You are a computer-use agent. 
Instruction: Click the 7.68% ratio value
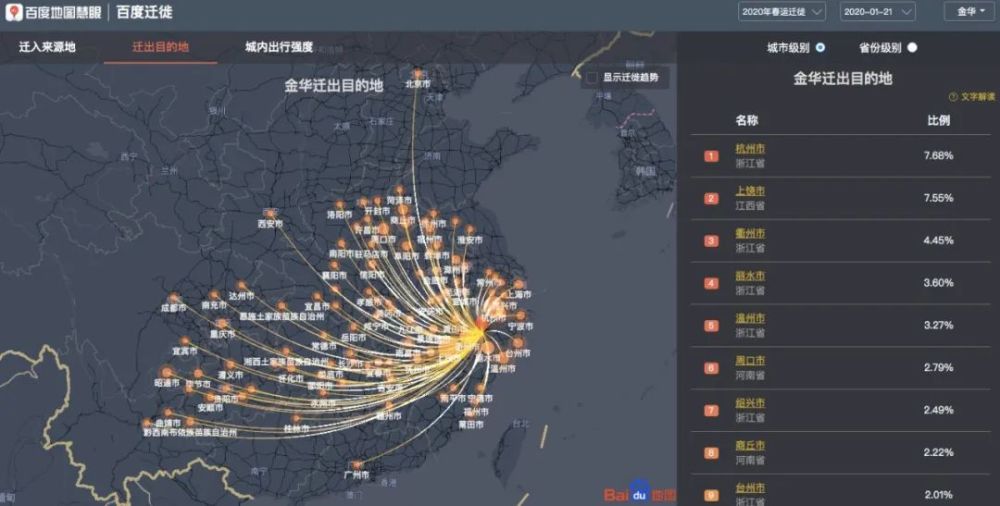(938, 156)
